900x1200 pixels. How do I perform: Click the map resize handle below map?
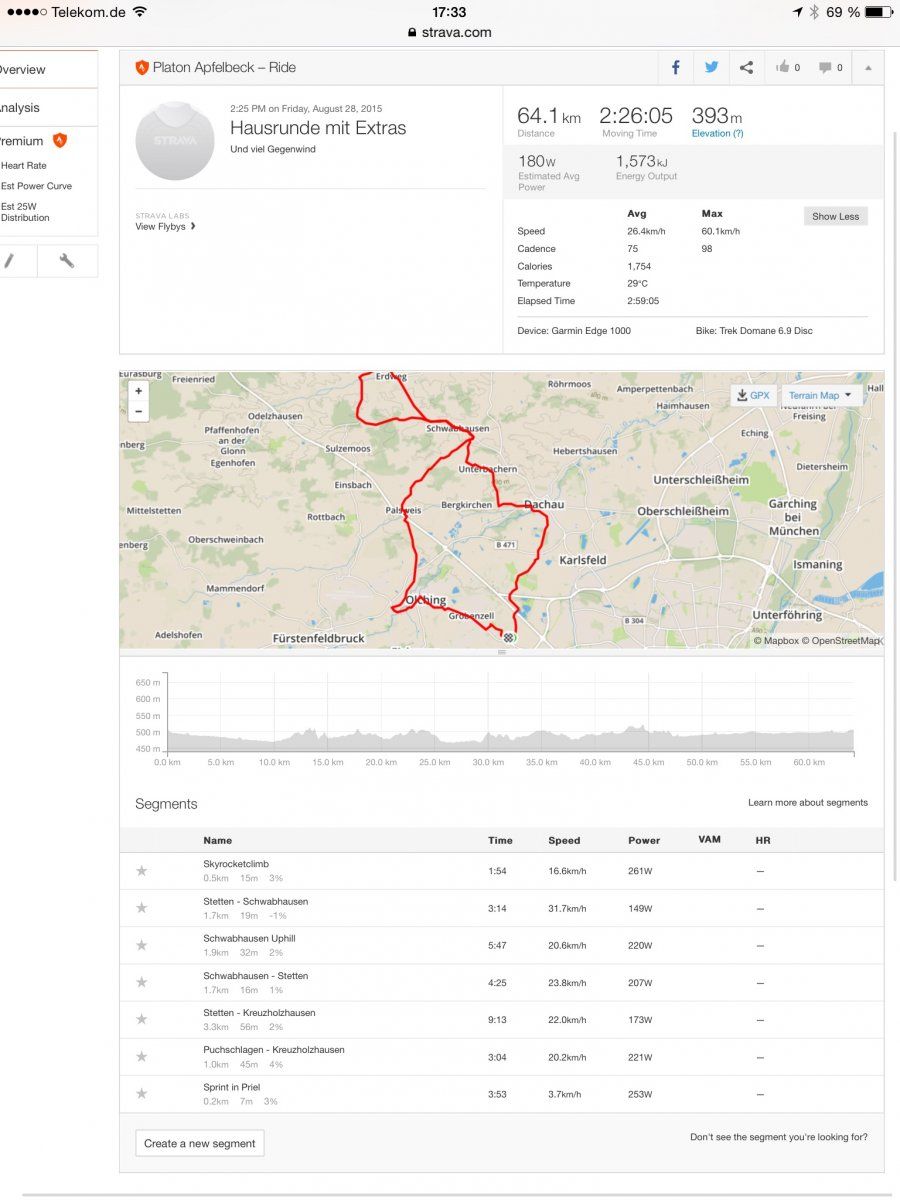point(502,652)
